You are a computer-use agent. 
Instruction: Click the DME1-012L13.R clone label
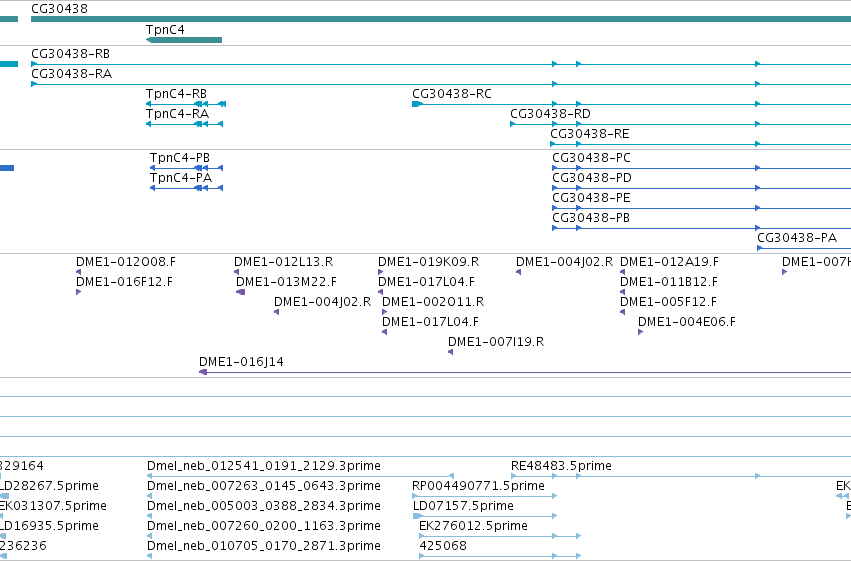tap(283, 262)
